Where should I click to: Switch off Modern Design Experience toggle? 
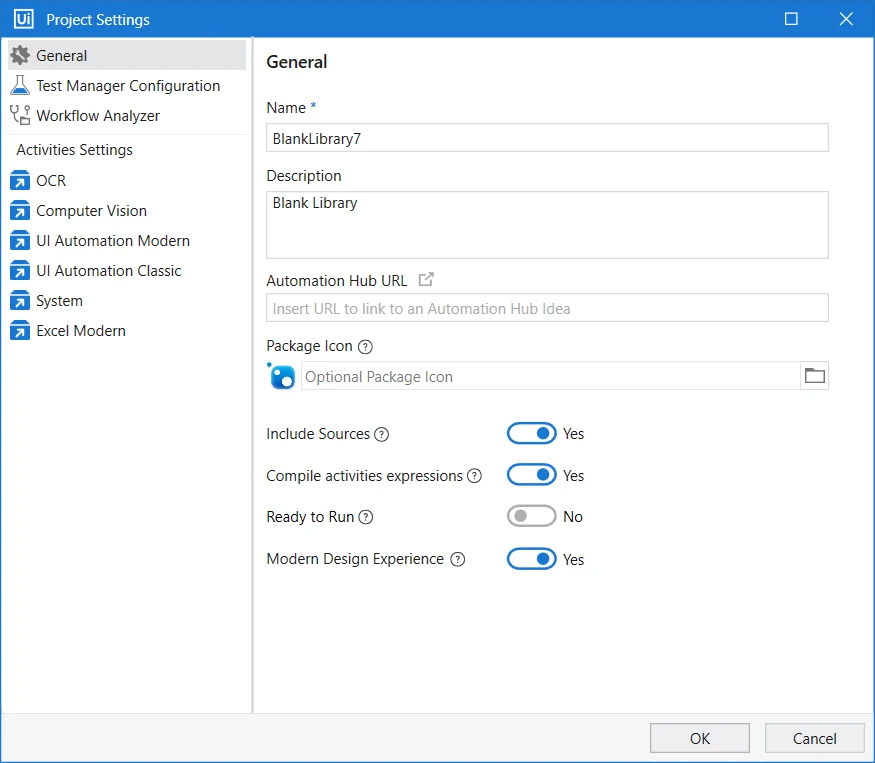(x=531, y=559)
